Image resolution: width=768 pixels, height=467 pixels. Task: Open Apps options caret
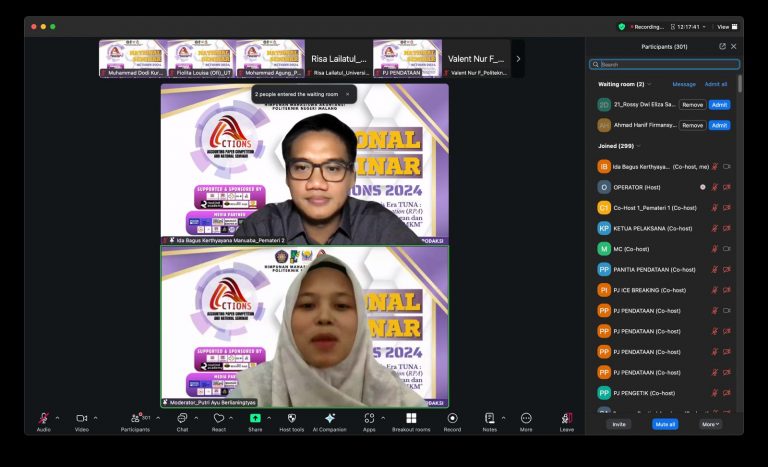[383, 418]
